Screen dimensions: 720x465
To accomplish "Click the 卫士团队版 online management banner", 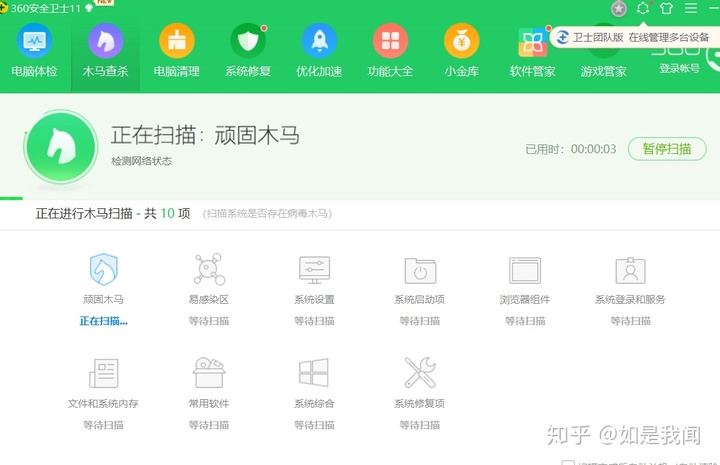I will (x=634, y=37).
